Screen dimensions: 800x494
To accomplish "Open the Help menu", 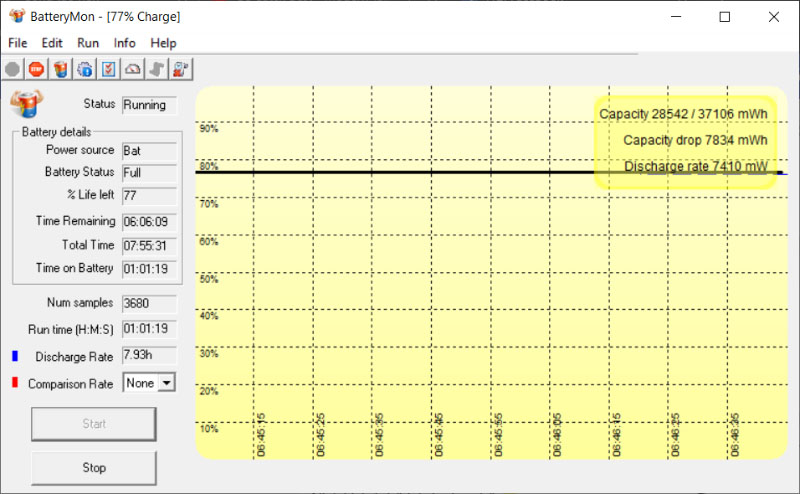I will pyautogui.click(x=163, y=43).
